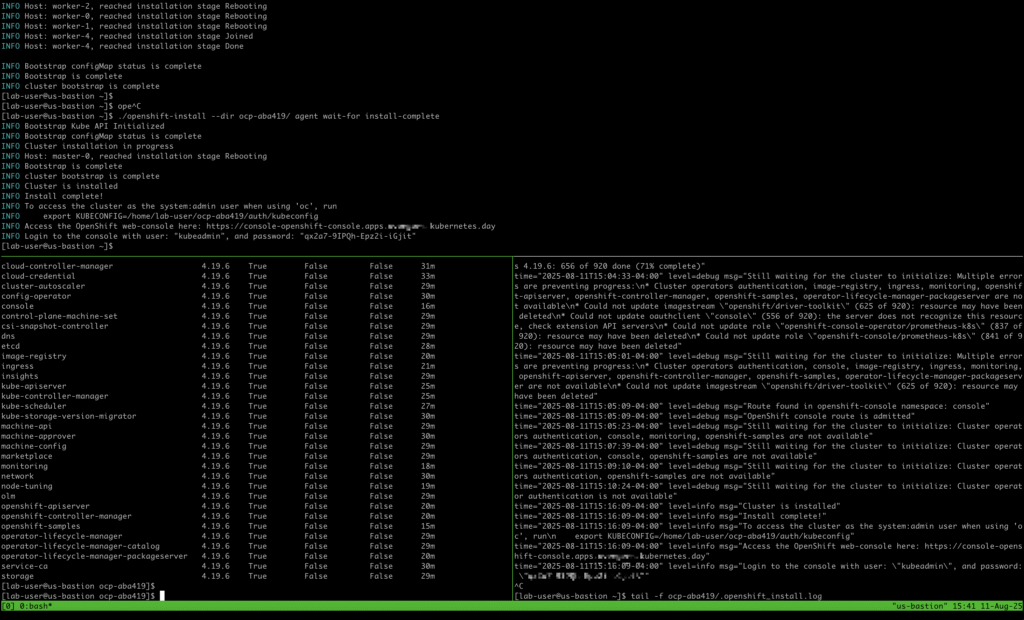Click the 15:41 clock in the tmux status bar
The width and height of the screenshot is (1024, 620).
963,606
